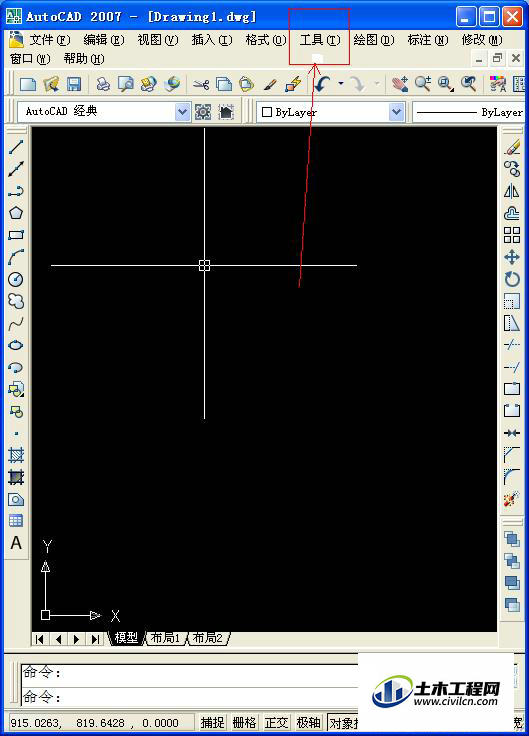This screenshot has width=529, height=736.
Task: Select the Hatch tool
Action: coord(16,455)
